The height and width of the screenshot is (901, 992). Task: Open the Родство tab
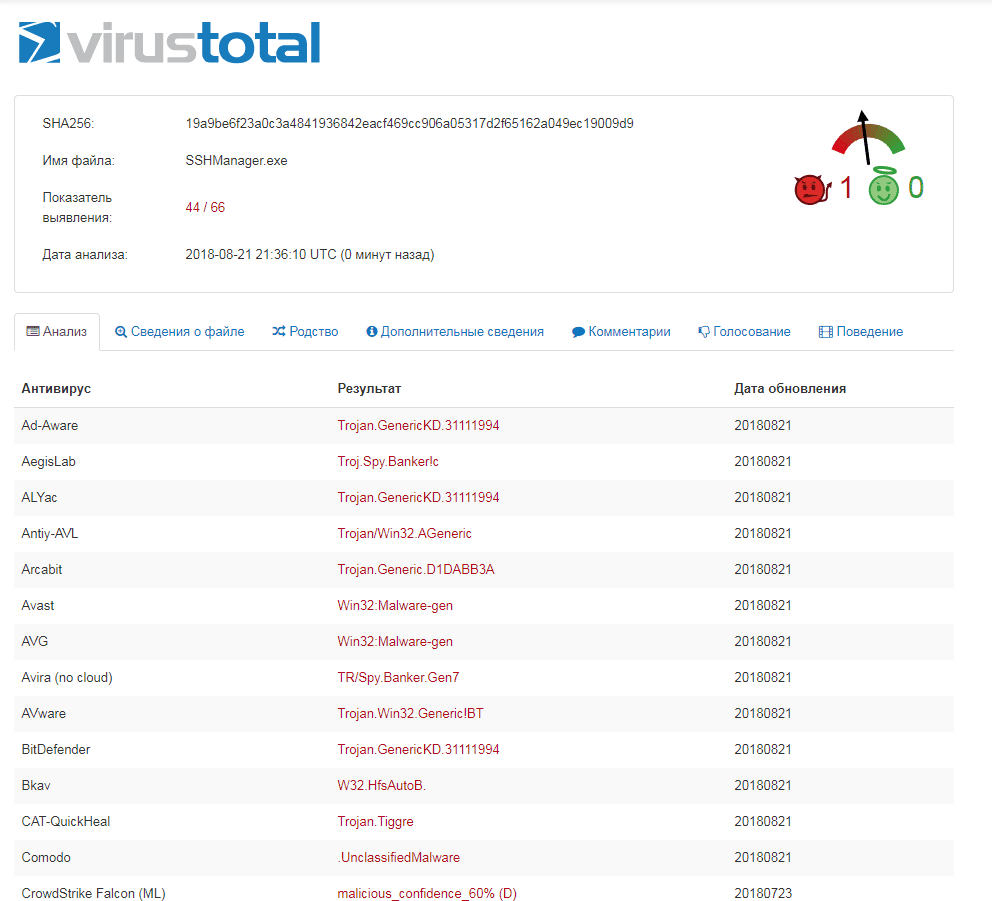coord(305,332)
